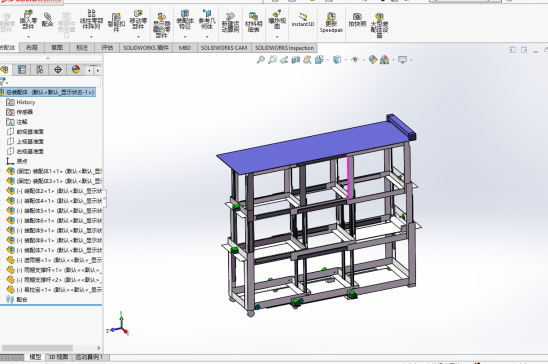Open dropdown arrow under Reference Geometry
Viewport: 548px width, 364px height.
click(207, 37)
